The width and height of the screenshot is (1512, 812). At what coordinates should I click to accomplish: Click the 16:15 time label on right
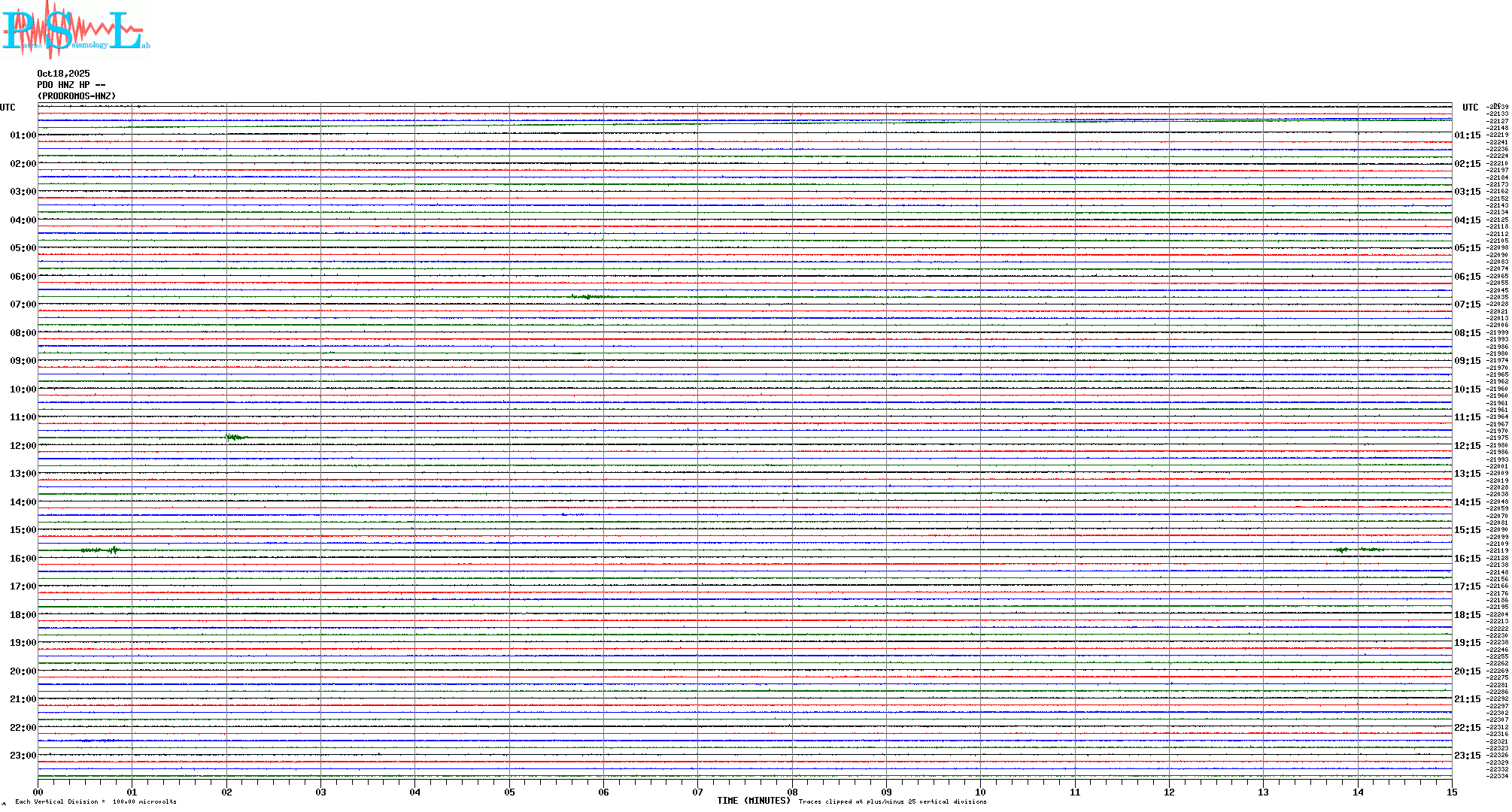click(x=1467, y=559)
